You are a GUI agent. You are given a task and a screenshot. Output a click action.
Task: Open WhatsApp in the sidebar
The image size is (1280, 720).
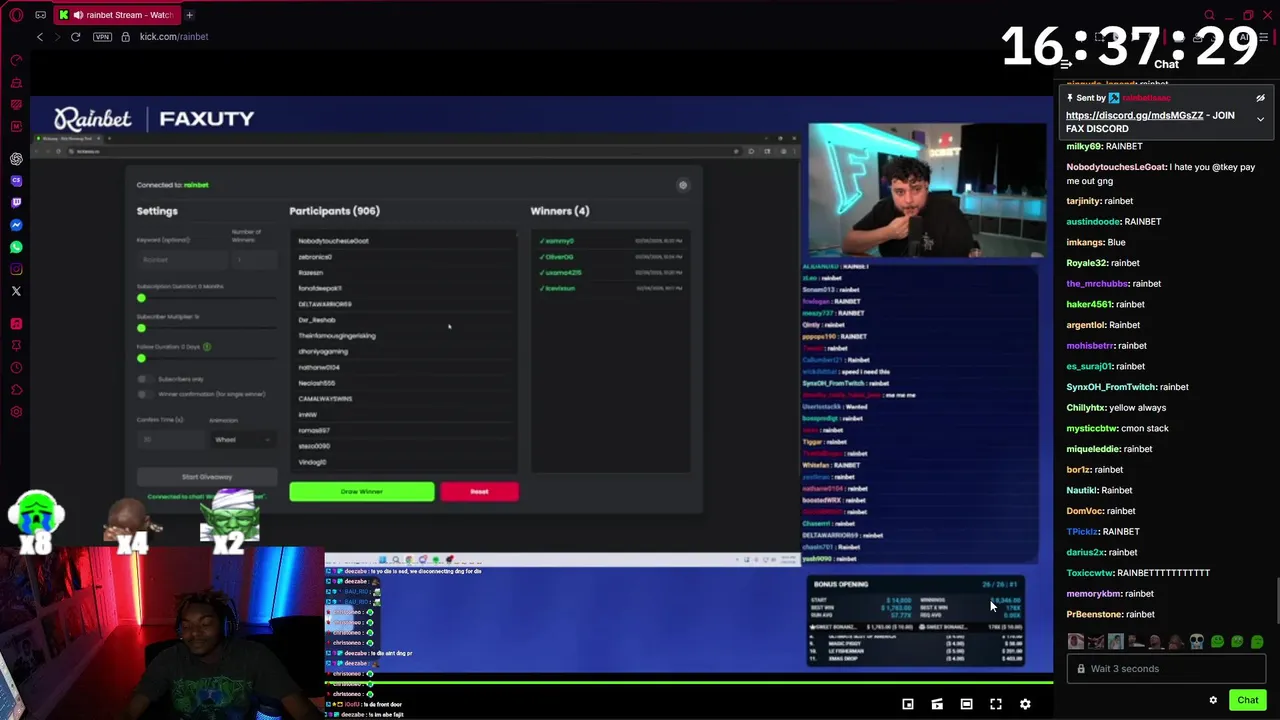[x=16, y=247]
